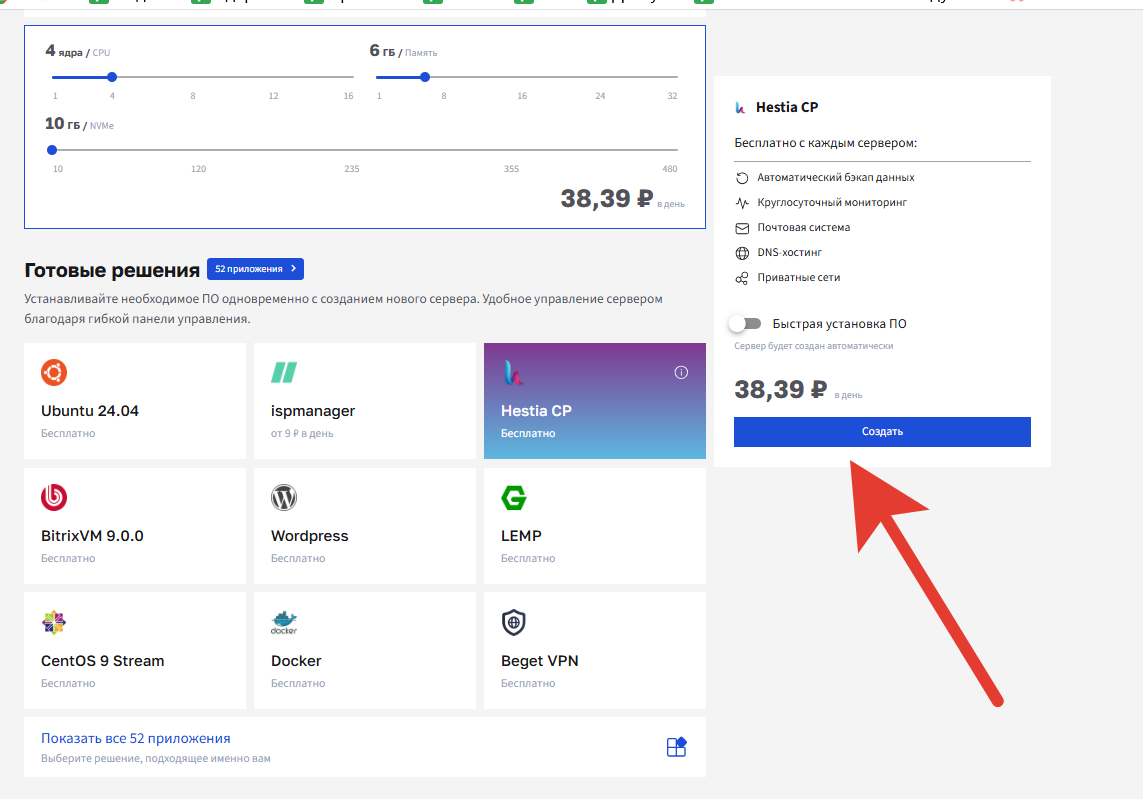Choose the Wordpress logo icon
Image resolution: width=1143 pixels, height=799 pixels.
click(x=284, y=497)
